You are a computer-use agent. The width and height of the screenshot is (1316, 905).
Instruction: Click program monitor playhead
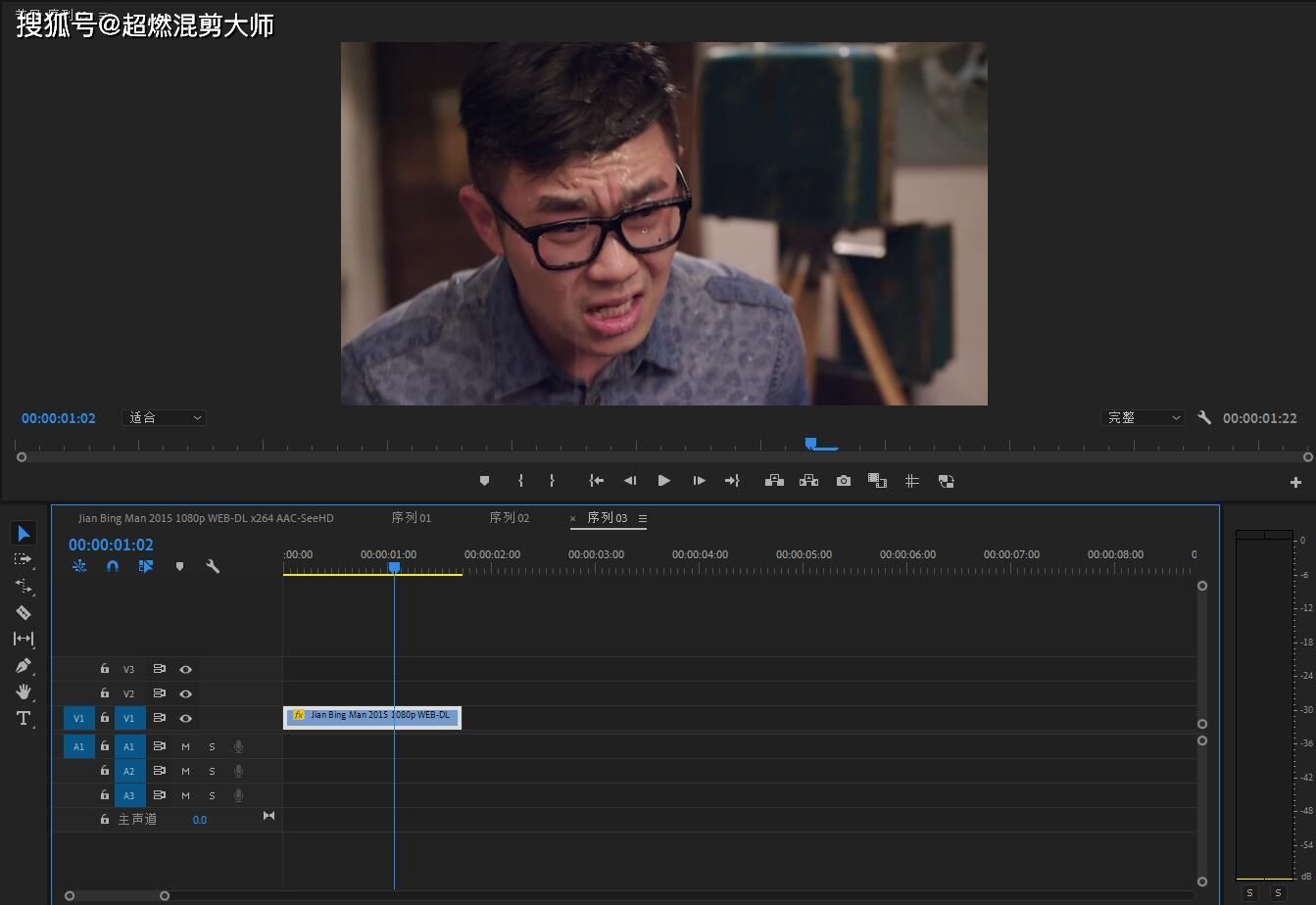click(x=811, y=444)
